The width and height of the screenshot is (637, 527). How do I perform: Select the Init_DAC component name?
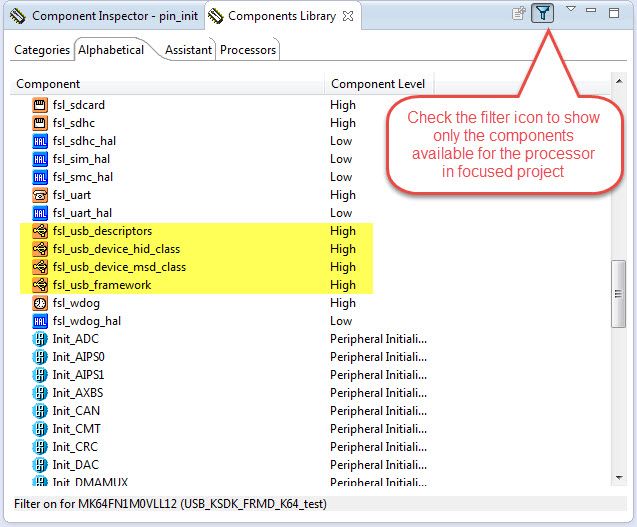[x=76, y=465]
